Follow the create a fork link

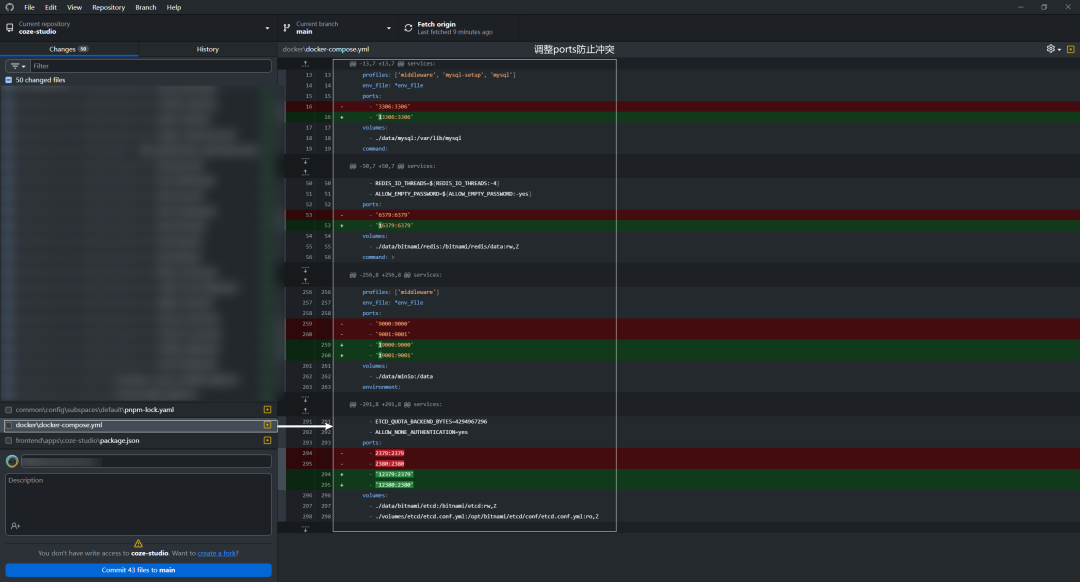pos(216,553)
